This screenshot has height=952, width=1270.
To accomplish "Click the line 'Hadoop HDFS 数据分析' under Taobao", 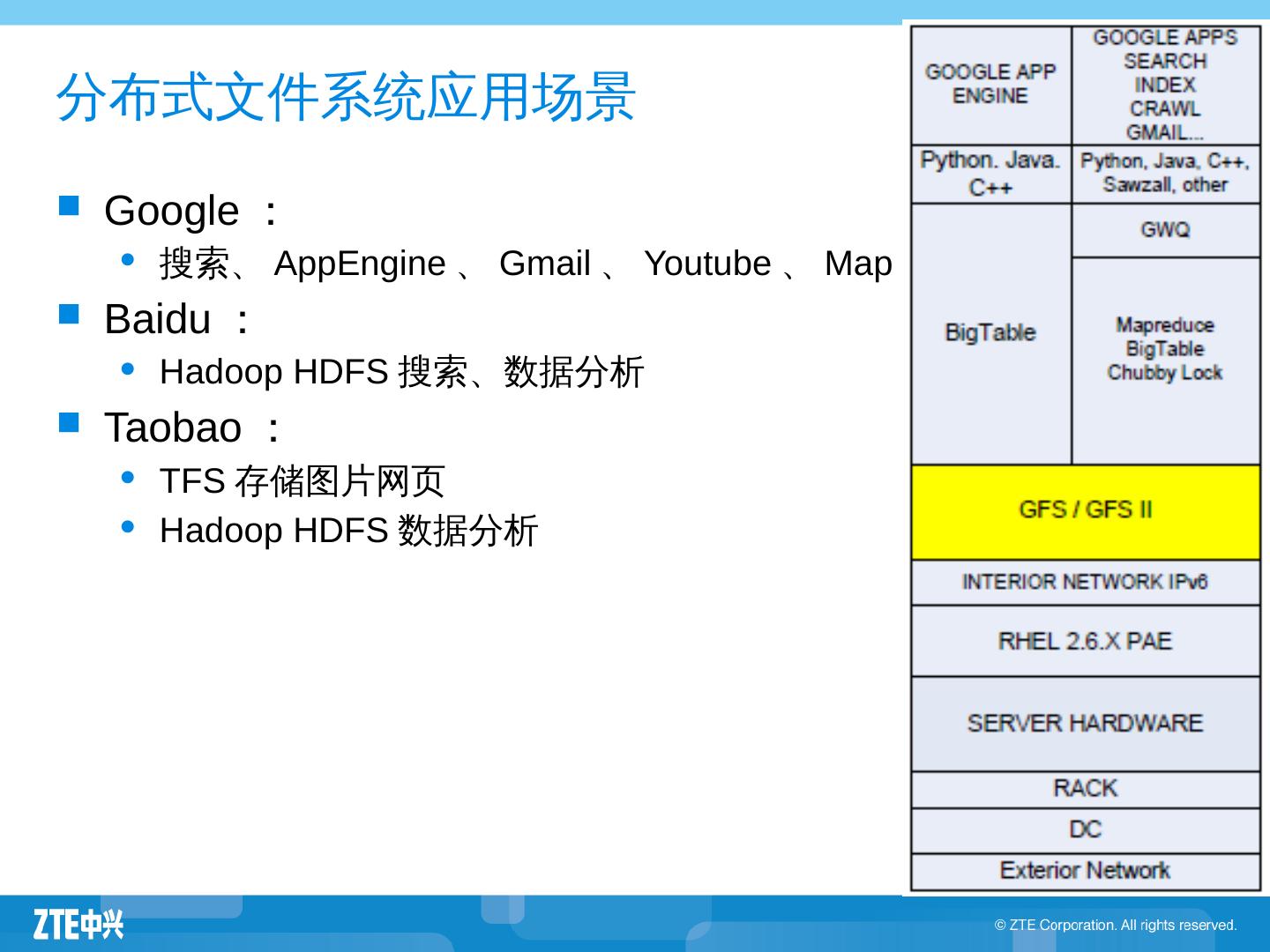I will (349, 531).
